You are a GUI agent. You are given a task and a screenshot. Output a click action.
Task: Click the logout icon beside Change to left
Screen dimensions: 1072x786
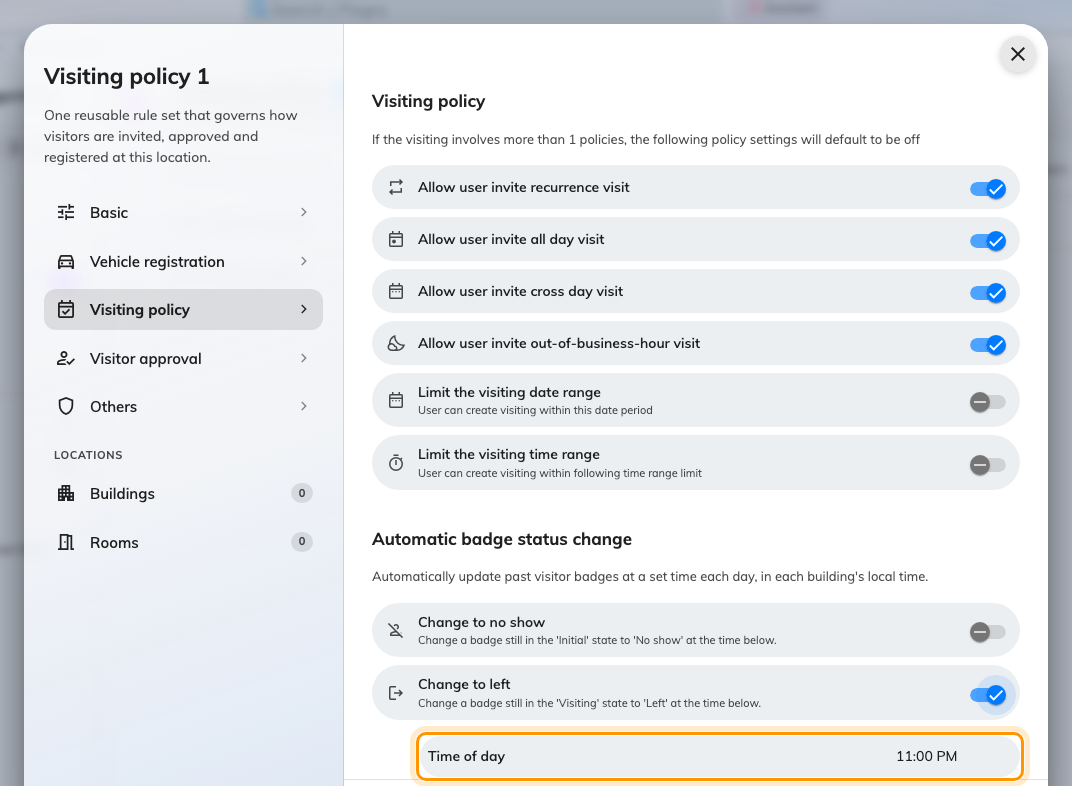[x=396, y=693]
